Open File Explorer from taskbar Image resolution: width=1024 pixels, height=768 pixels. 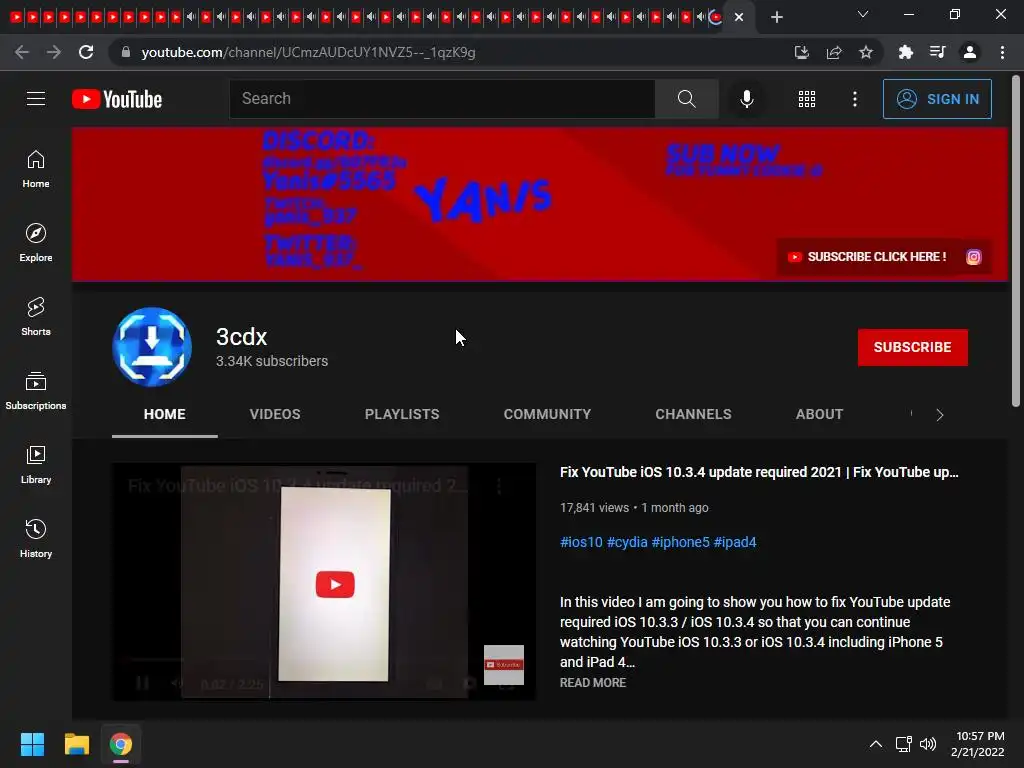[76, 744]
